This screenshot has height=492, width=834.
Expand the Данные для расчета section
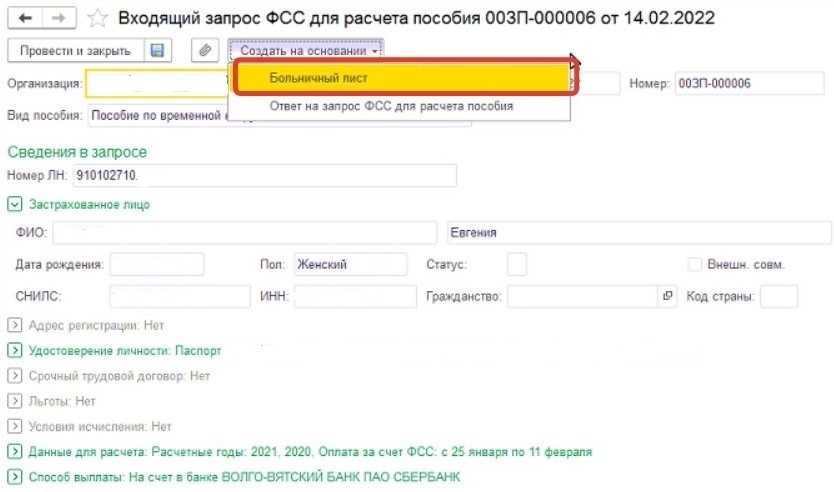14,451
